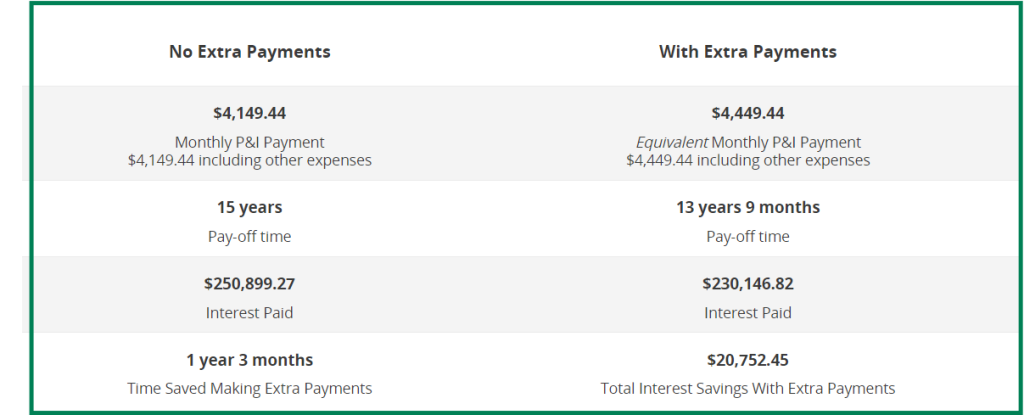Viewport: 1024px width, 415px height.
Task: Select the $230,146.82 interest amount
Action: tap(747, 283)
